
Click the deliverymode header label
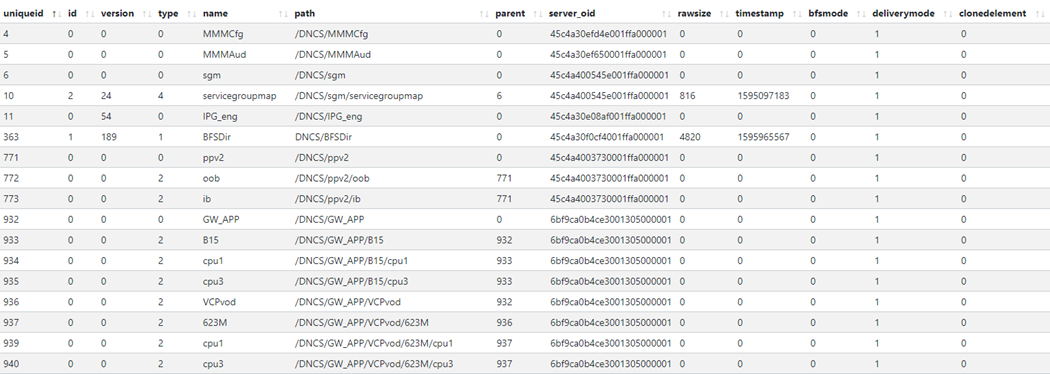click(902, 13)
